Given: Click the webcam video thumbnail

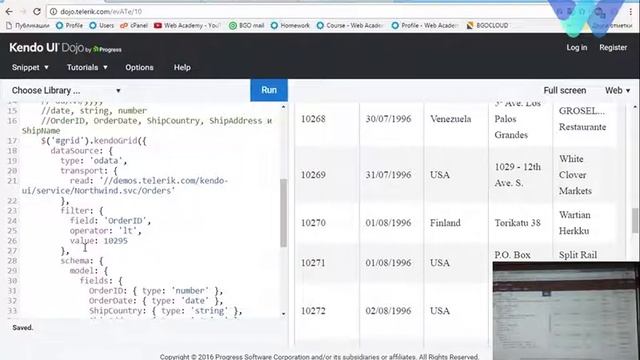Looking at the screenshot, I should (566, 311).
